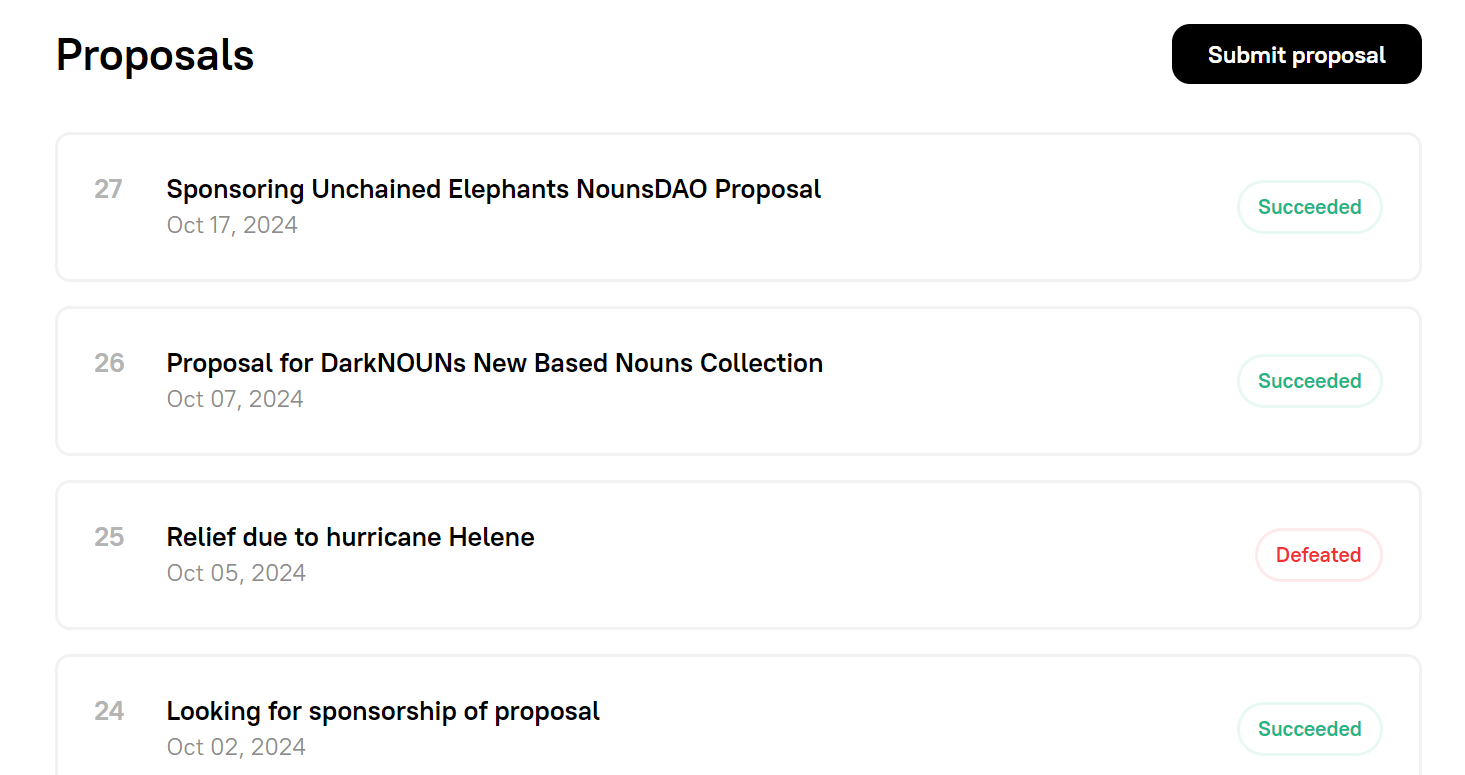Select proposal number 24
The width and height of the screenshot is (1465, 775).
click(x=109, y=711)
